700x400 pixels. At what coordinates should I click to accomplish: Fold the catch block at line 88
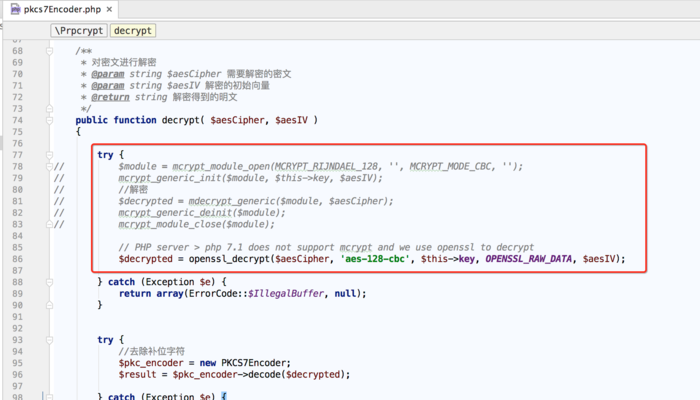click(x=50, y=282)
